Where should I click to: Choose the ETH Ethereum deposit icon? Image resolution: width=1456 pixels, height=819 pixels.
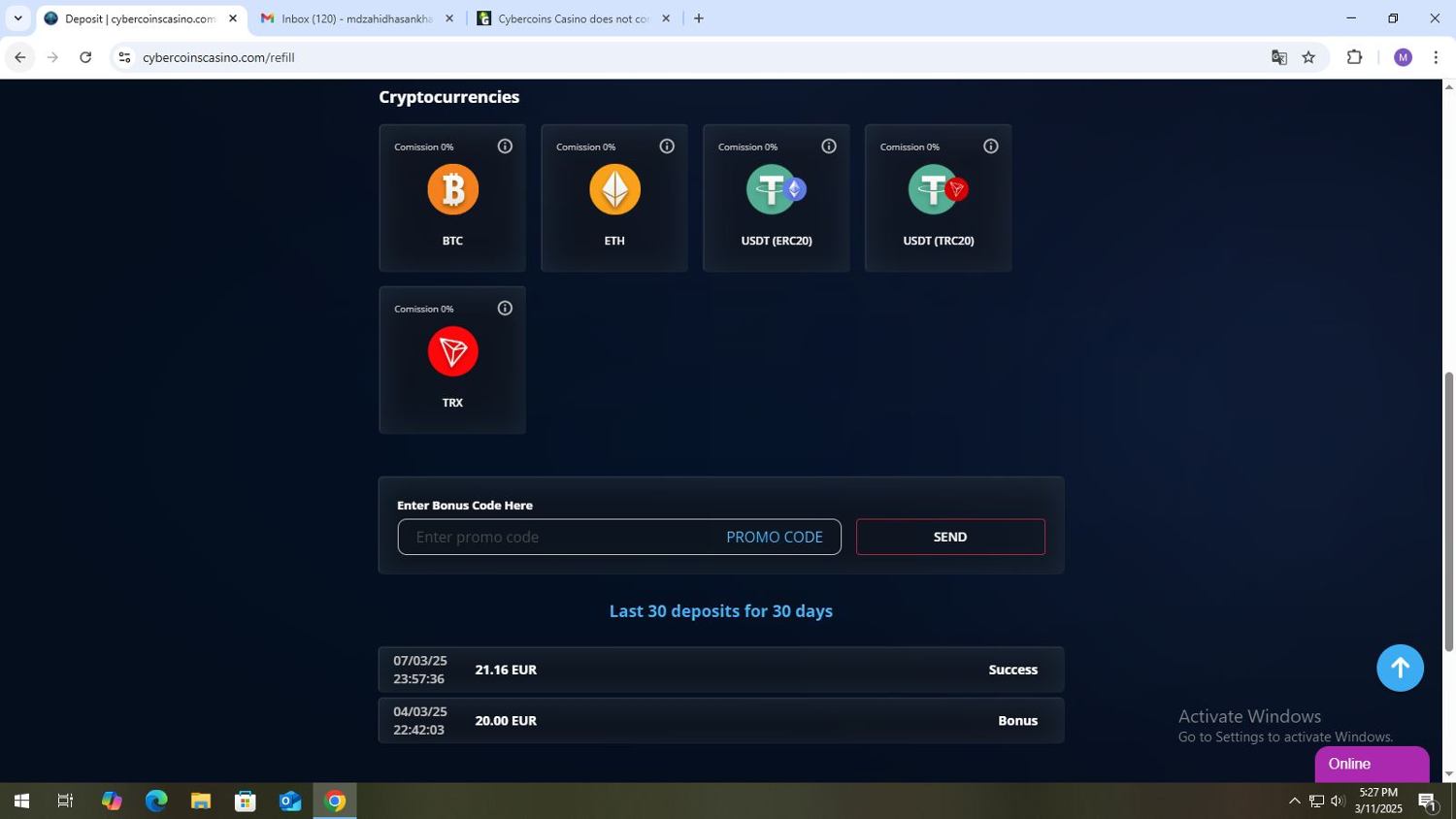(614, 189)
